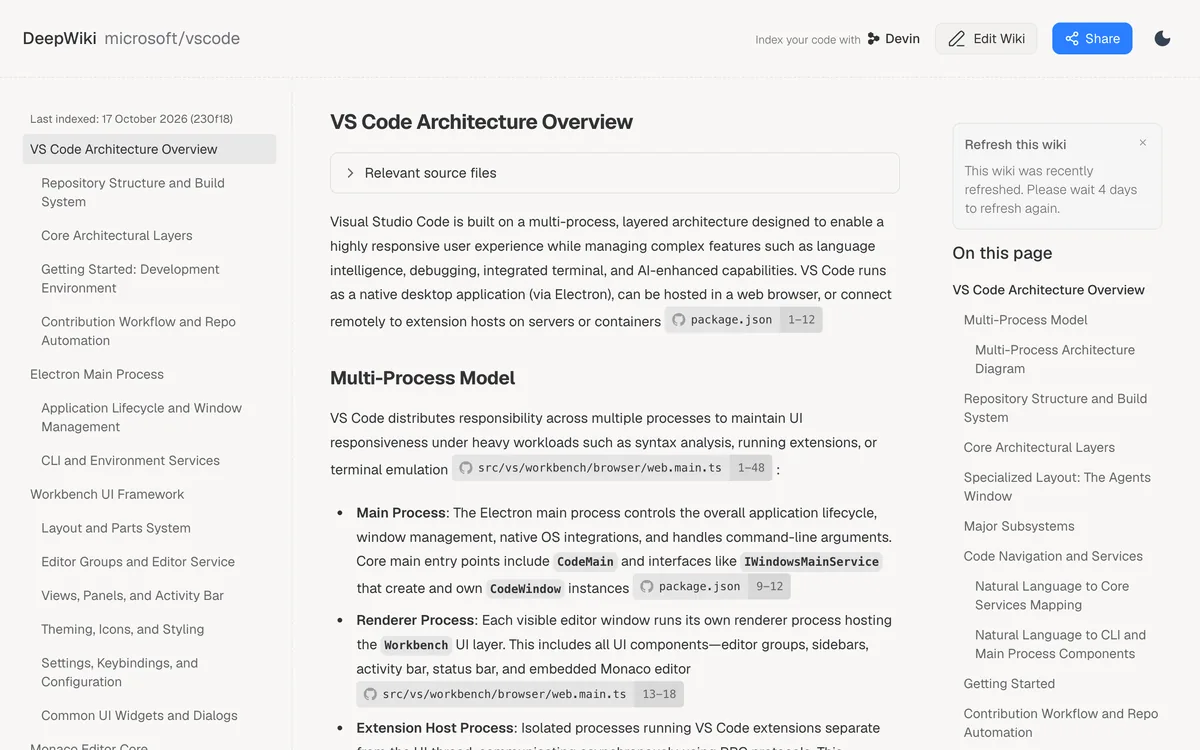Image resolution: width=1200 pixels, height=750 pixels.
Task: Jump to Contribution Workflow and Repo Automation in On this page
Action: pos(1061,723)
